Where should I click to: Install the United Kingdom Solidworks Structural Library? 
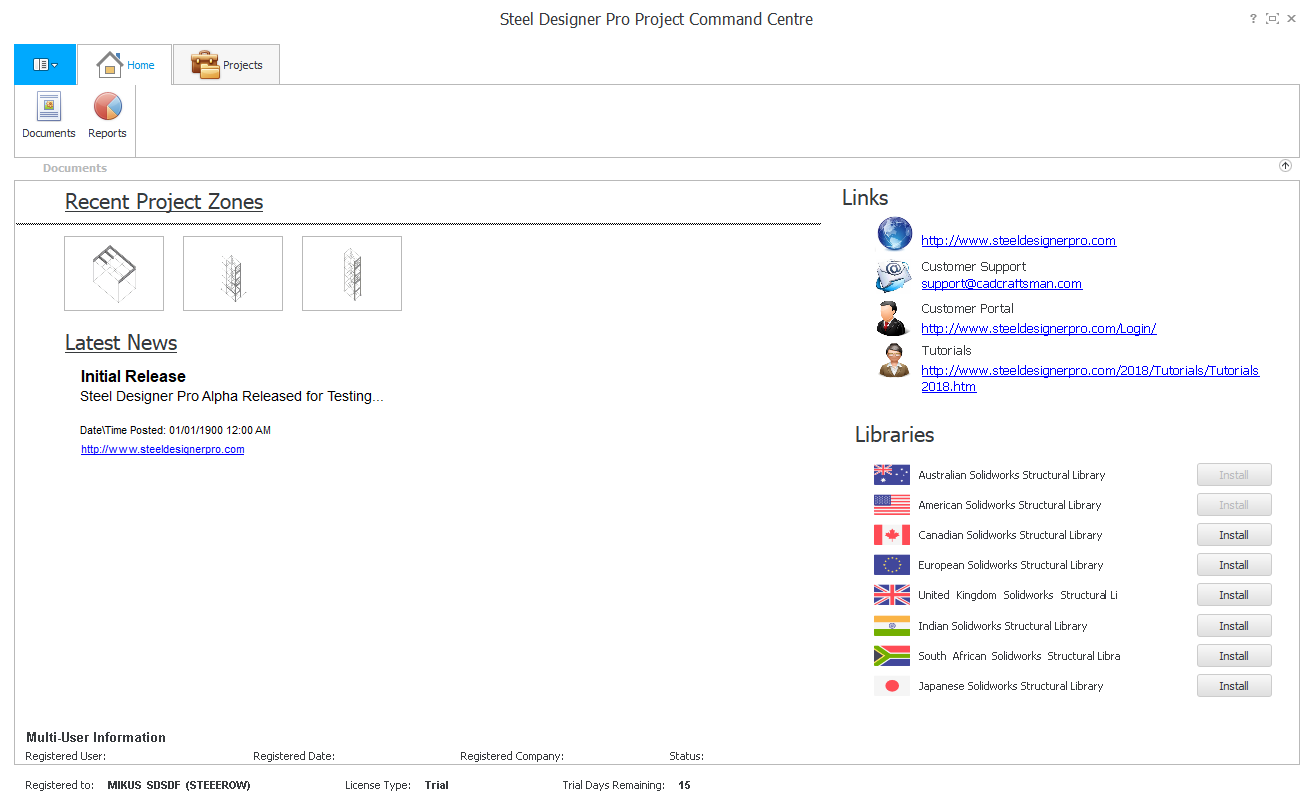point(1234,595)
